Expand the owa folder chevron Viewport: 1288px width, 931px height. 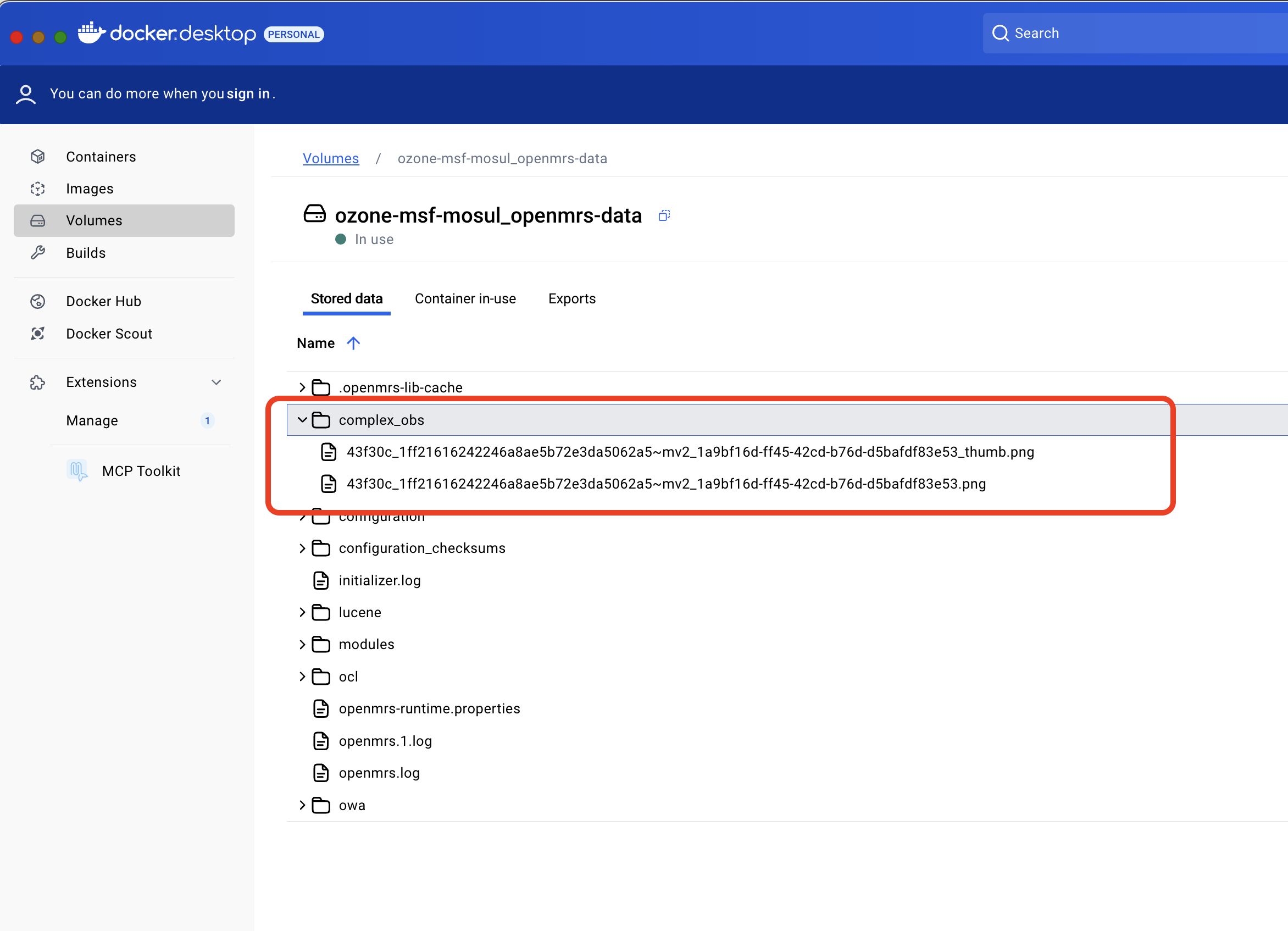(x=302, y=805)
